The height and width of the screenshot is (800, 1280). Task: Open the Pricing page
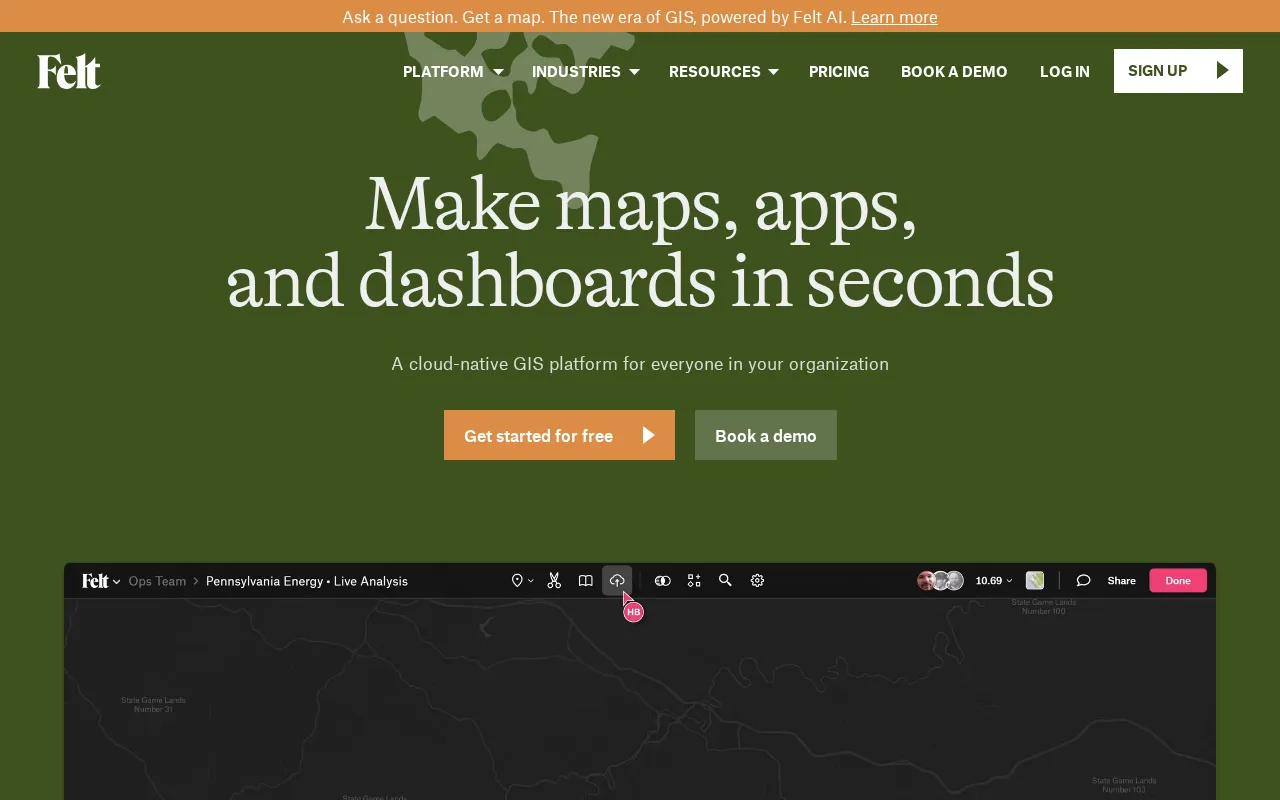coord(839,72)
